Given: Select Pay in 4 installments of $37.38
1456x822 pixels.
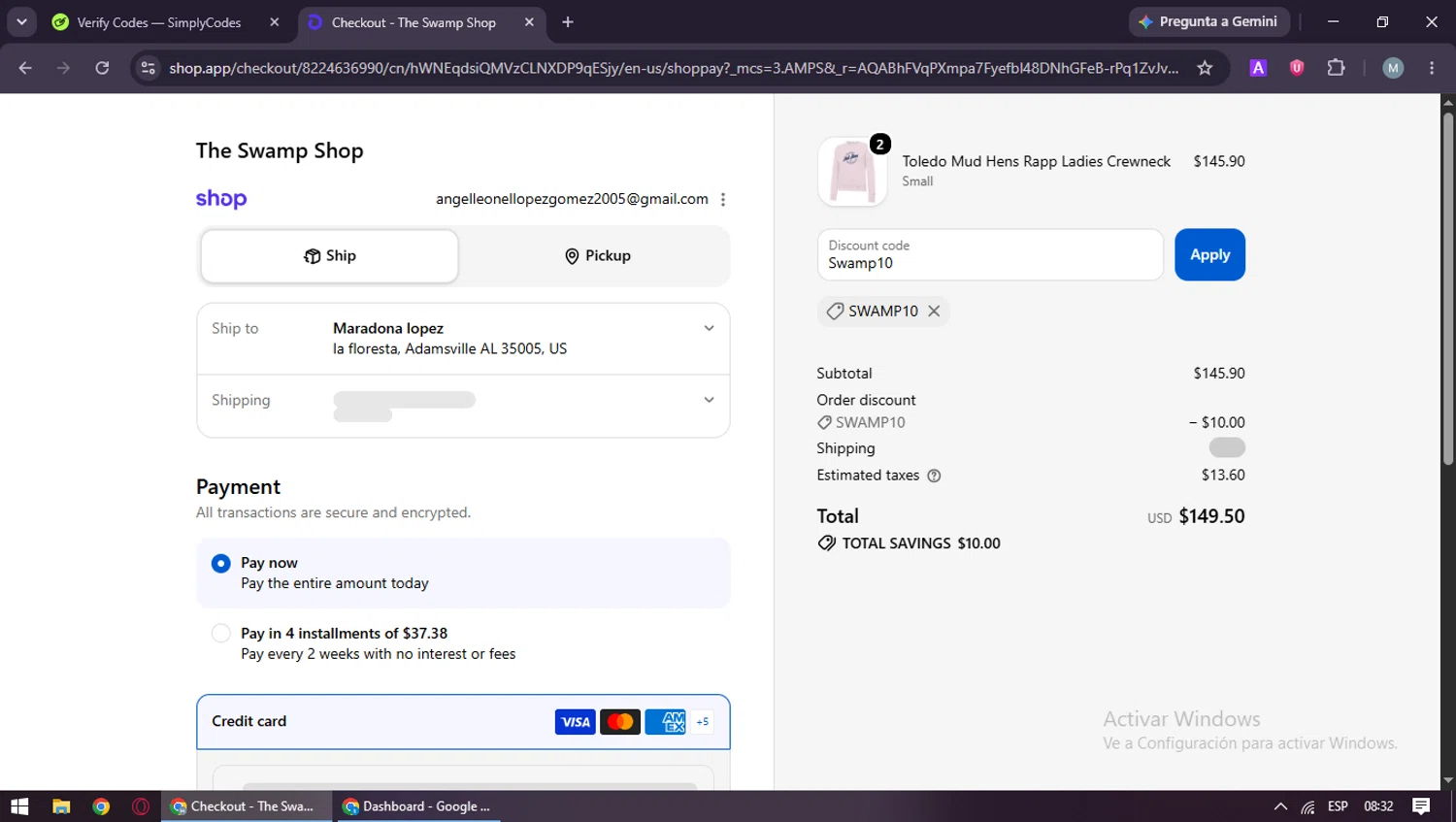Looking at the screenshot, I should pos(221,634).
